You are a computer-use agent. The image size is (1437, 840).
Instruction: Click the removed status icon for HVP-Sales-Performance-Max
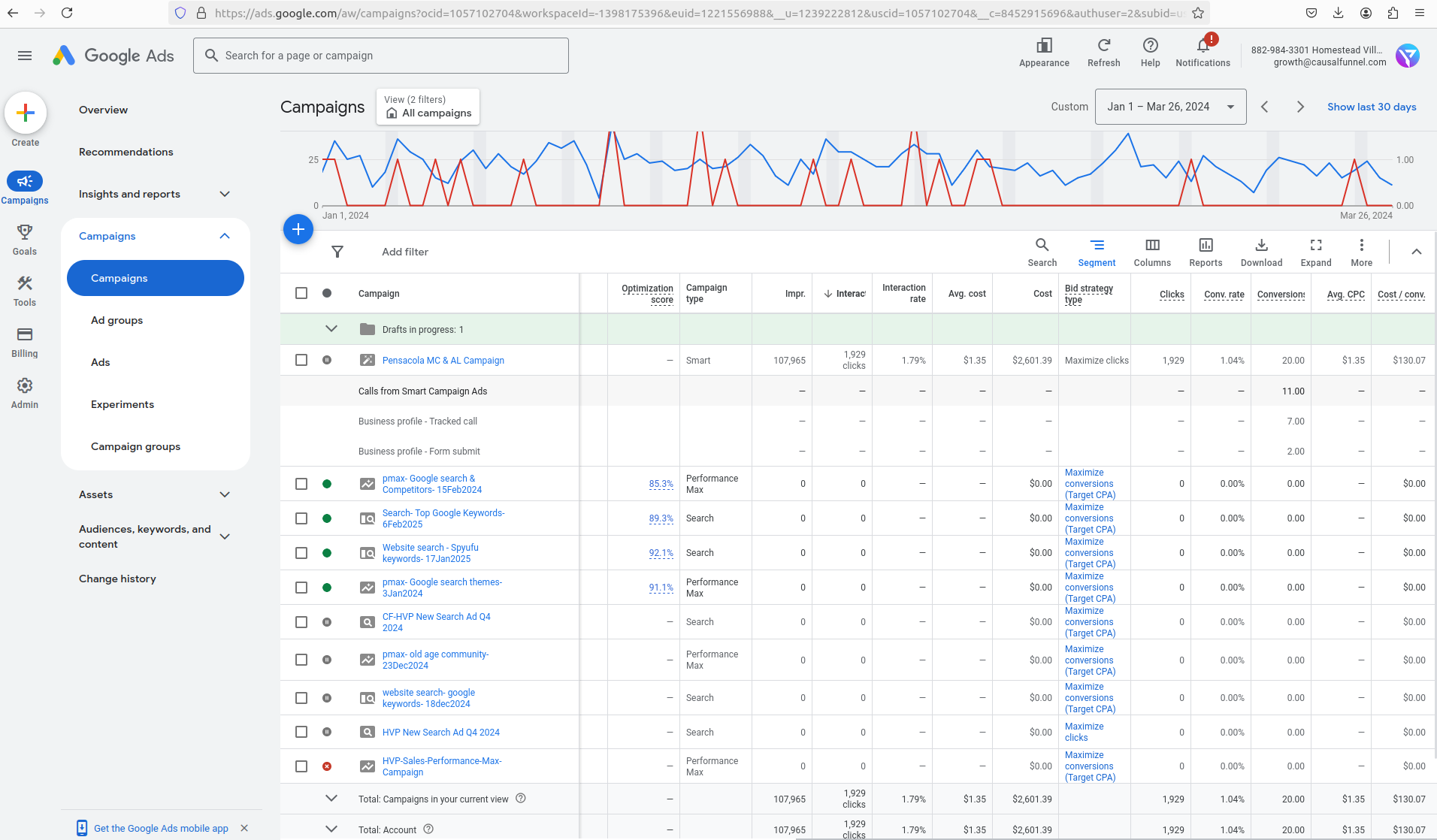tap(327, 766)
